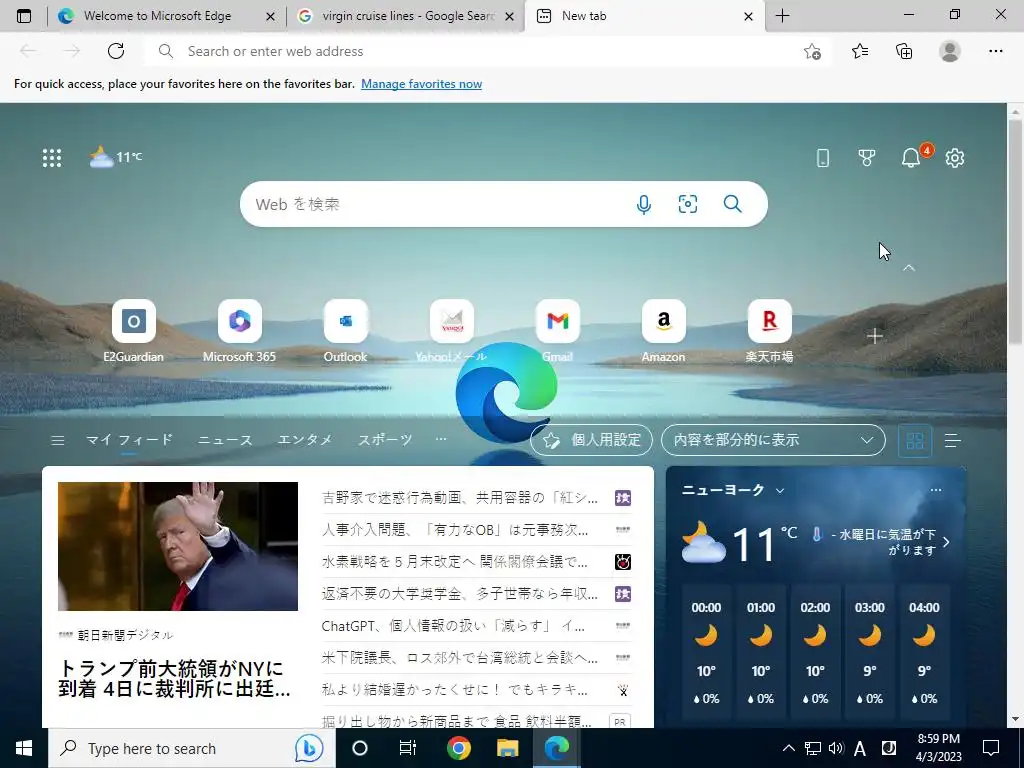
Task: Switch to Welcome to Microsoft Edge tab
Action: pyautogui.click(x=157, y=16)
